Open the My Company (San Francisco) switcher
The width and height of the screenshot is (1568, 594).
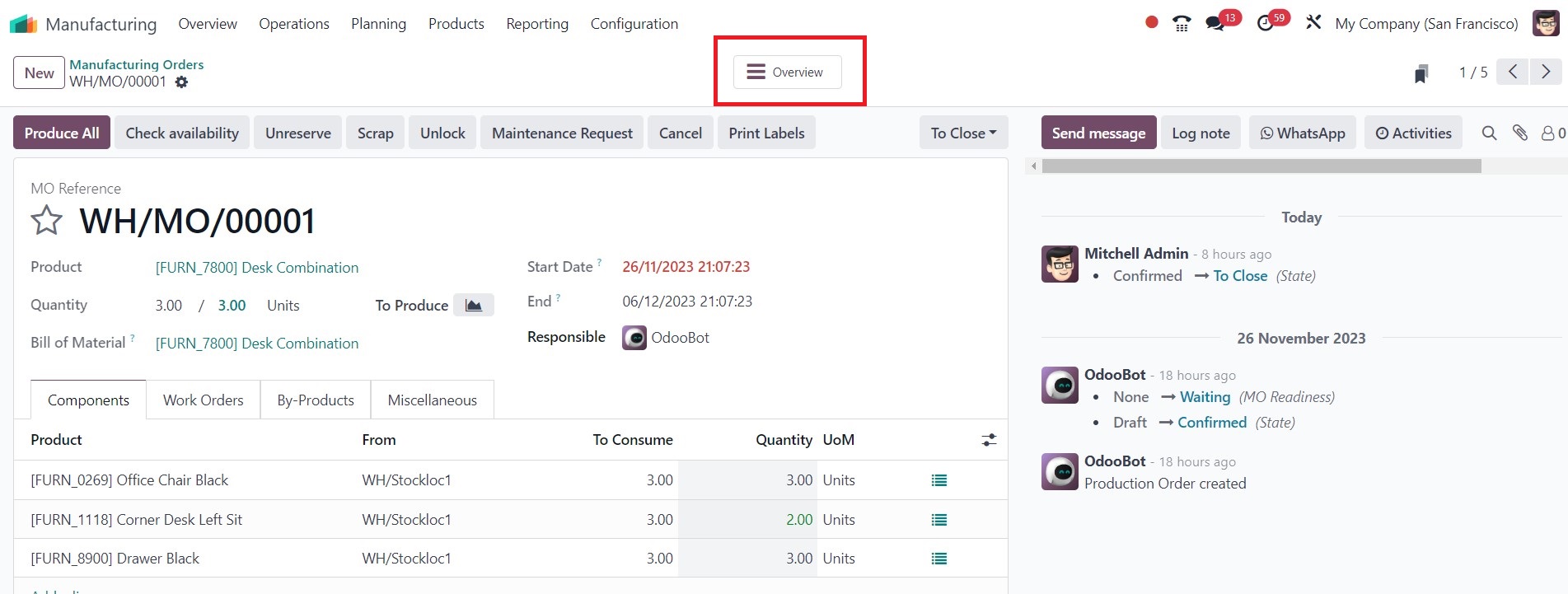coord(1426,24)
